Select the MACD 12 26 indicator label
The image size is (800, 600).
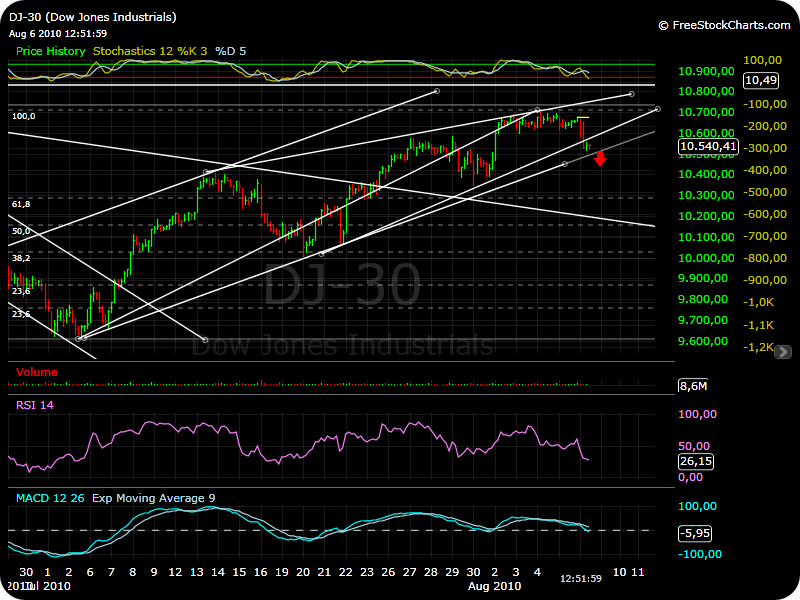click(x=50, y=498)
